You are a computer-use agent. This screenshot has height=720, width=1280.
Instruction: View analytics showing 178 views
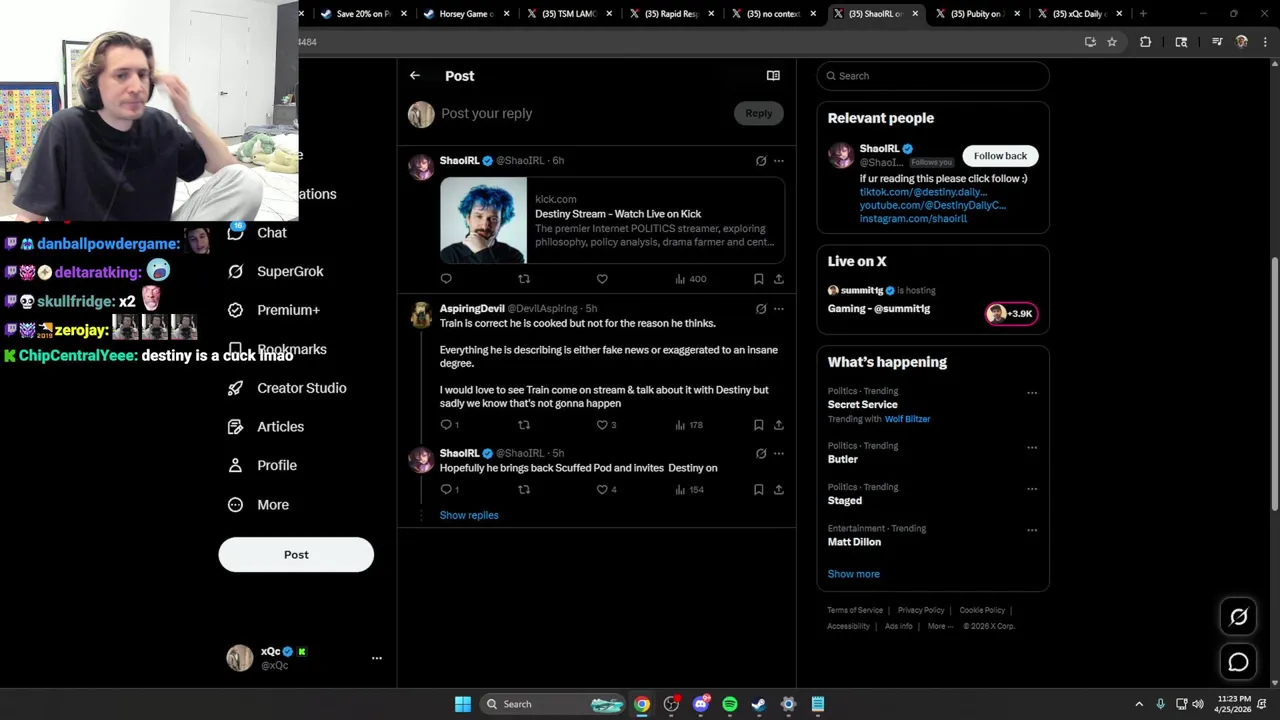(689, 425)
